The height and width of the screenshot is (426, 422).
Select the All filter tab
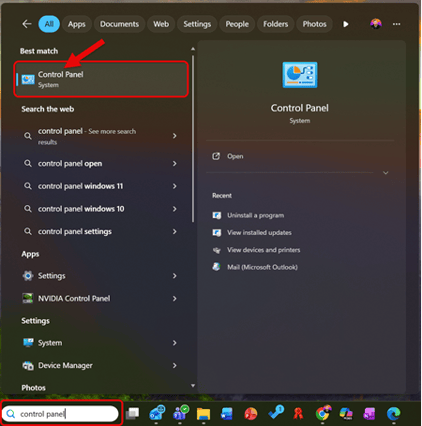(x=49, y=24)
